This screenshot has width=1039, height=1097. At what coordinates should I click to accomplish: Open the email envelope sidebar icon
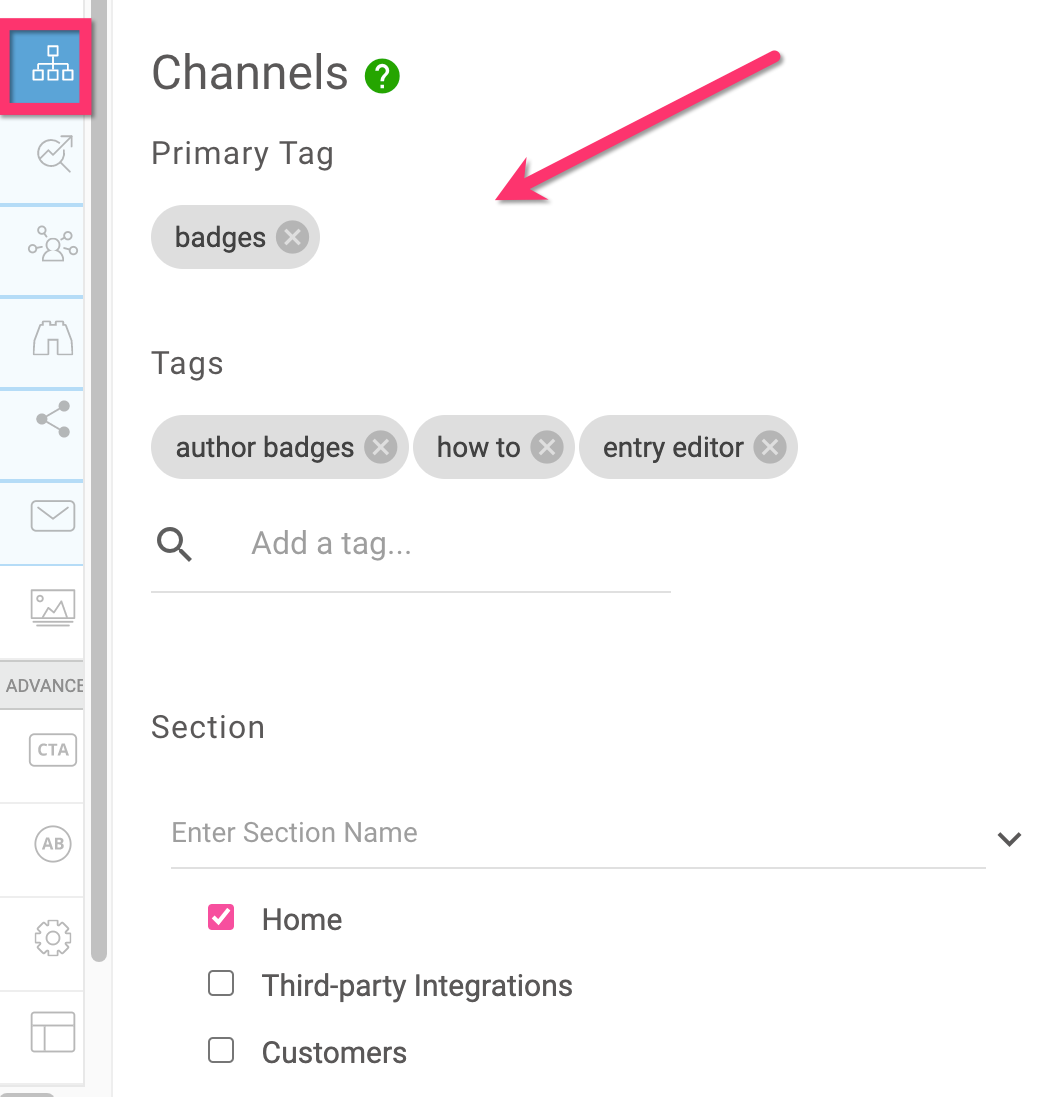53,516
